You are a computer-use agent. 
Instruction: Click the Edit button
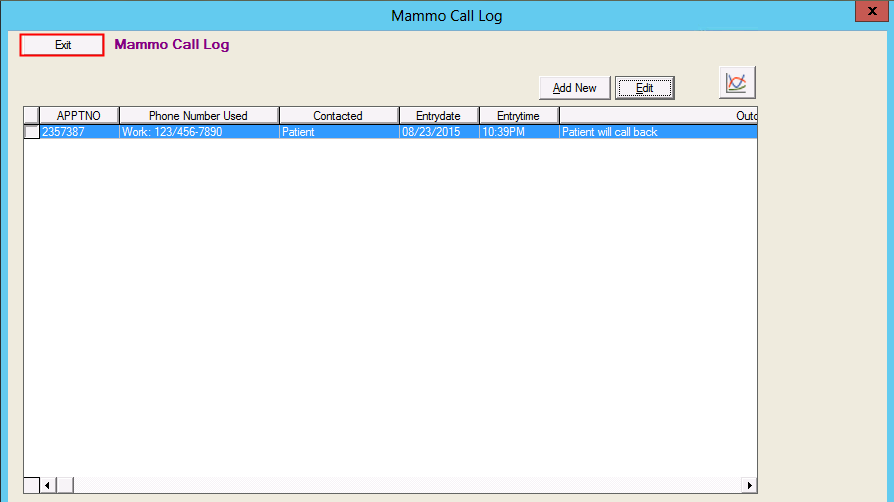(644, 88)
